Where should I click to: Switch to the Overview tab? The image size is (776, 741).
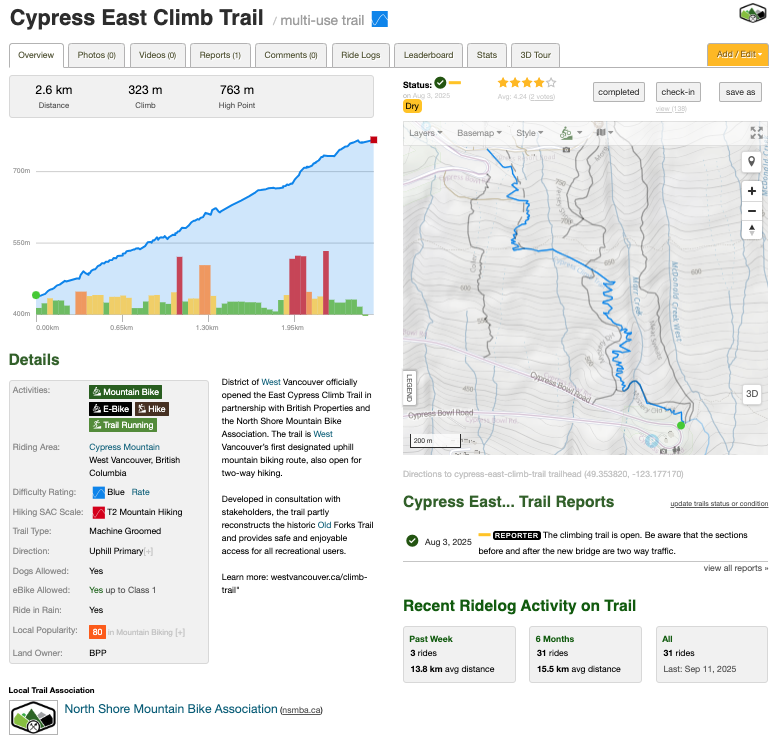[36, 55]
